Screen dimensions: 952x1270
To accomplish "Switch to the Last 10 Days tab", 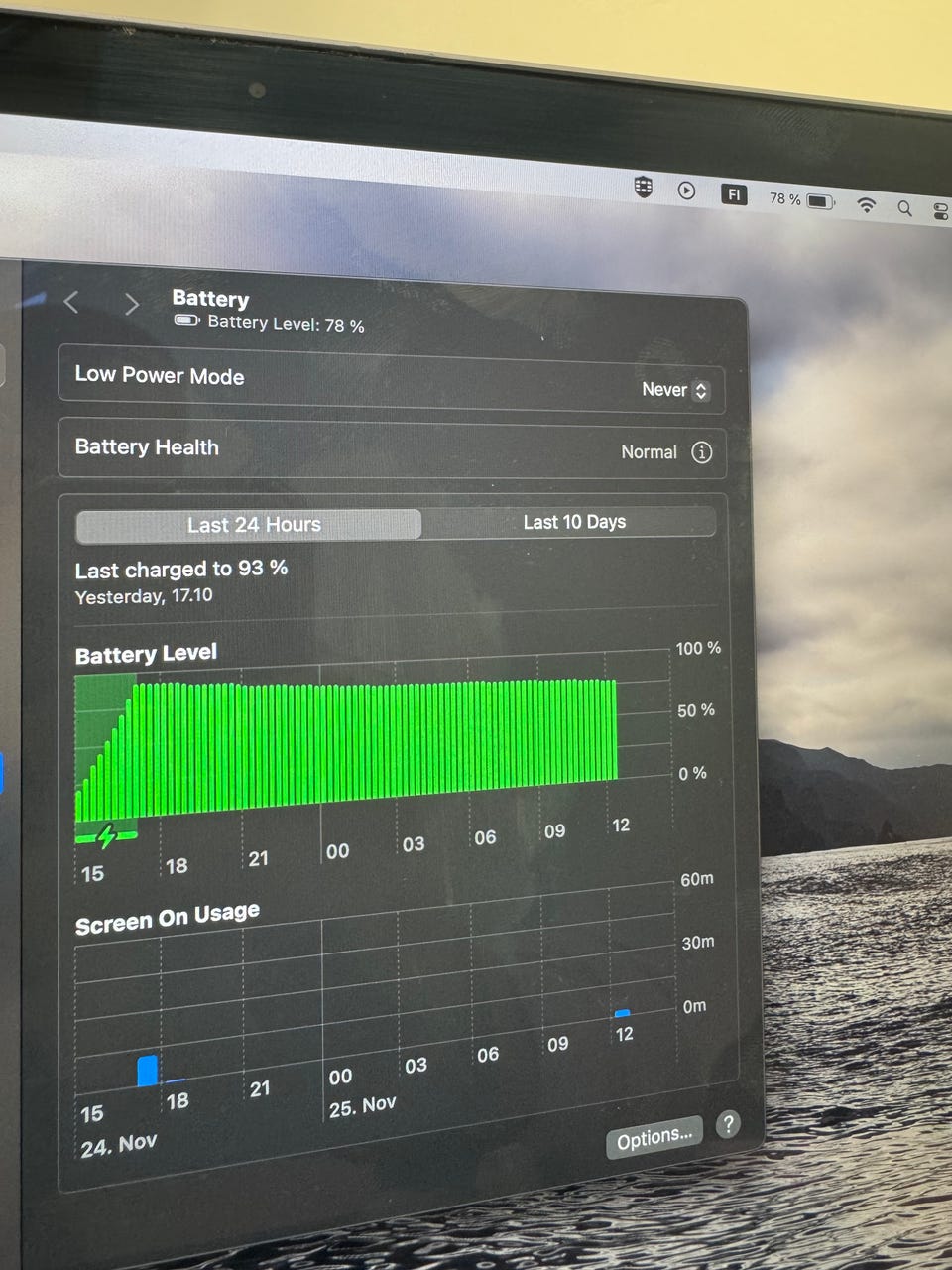I will coord(573,522).
